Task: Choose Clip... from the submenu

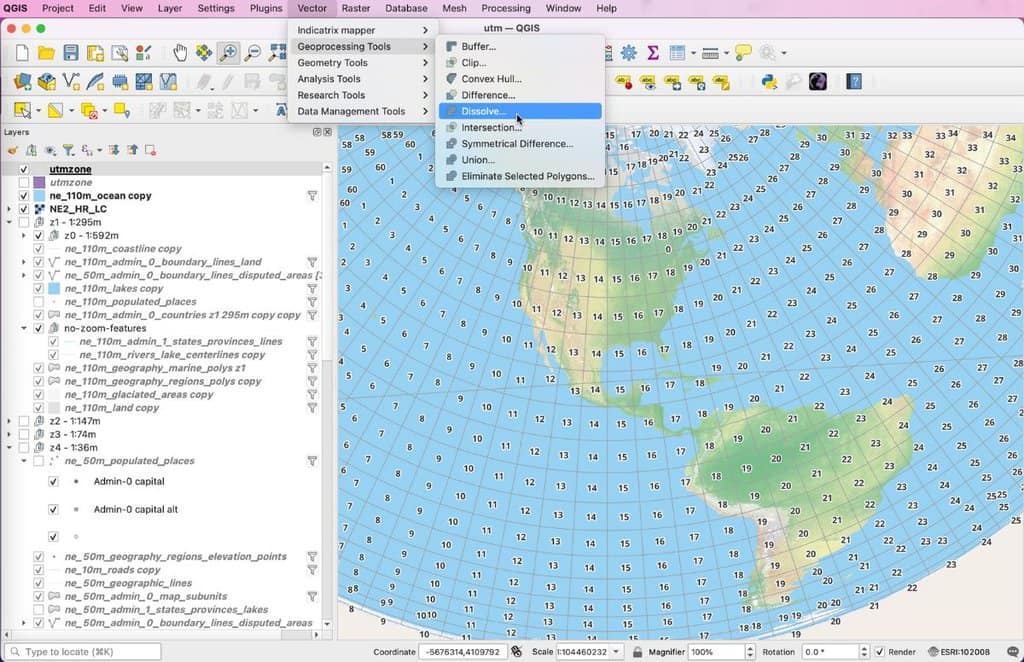Action: point(520,63)
